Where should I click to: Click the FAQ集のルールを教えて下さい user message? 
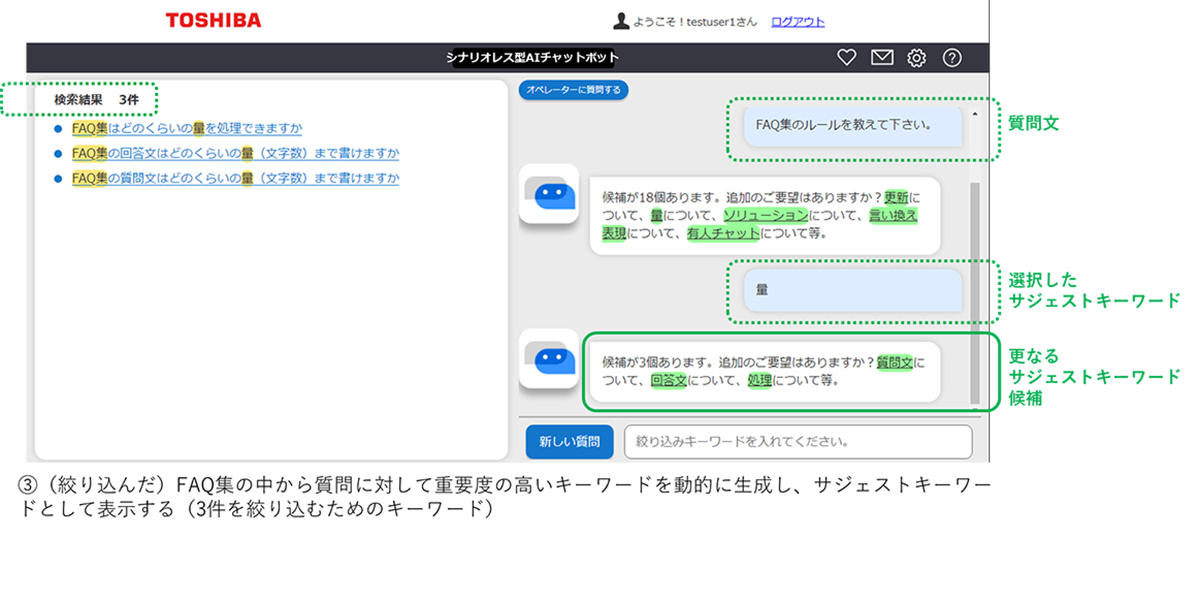tap(852, 126)
